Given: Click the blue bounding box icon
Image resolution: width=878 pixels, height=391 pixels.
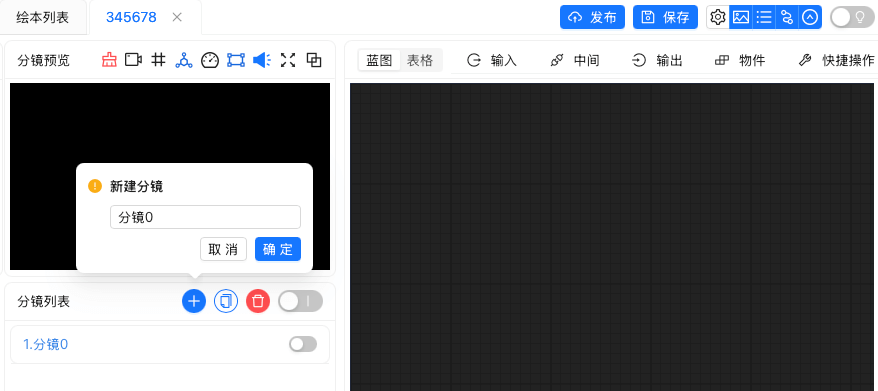Looking at the screenshot, I should click(x=236, y=60).
